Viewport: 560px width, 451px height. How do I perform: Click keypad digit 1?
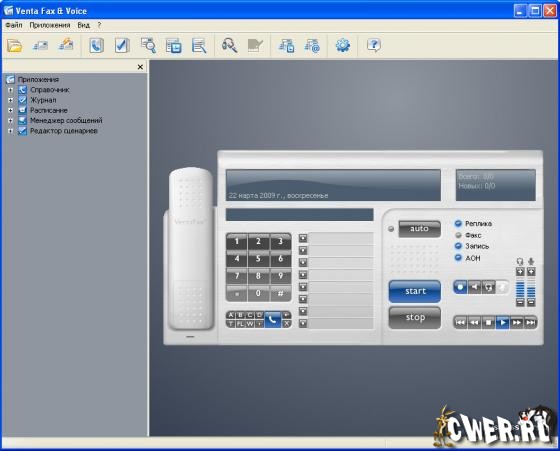[x=237, y=242]
